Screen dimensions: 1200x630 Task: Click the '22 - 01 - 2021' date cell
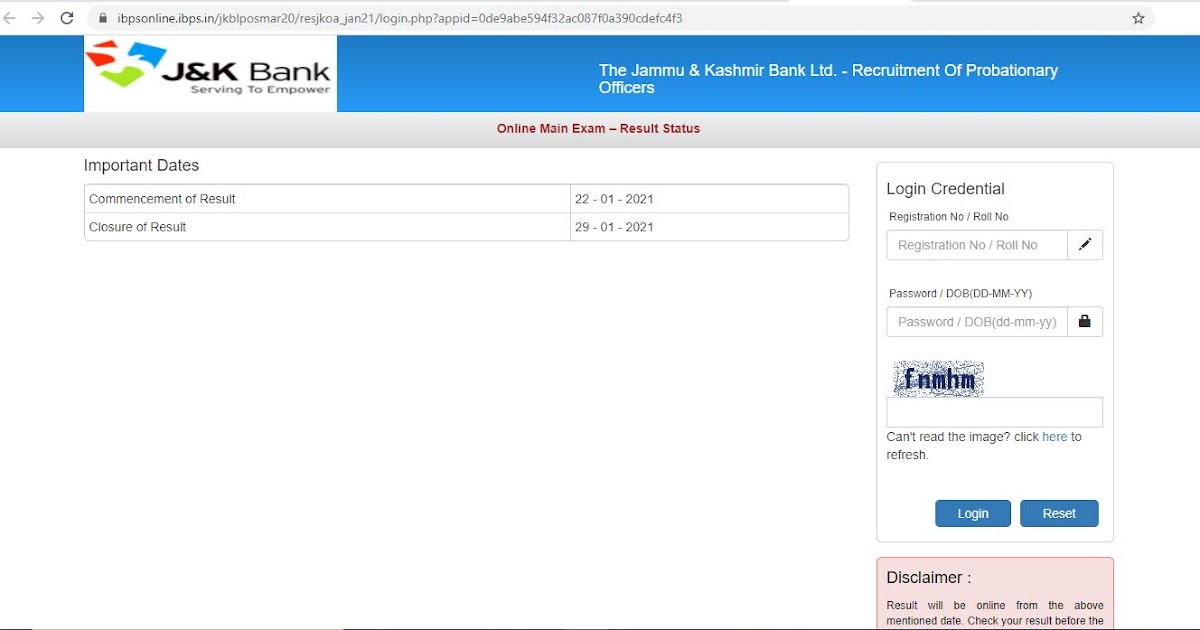[709, 199]
